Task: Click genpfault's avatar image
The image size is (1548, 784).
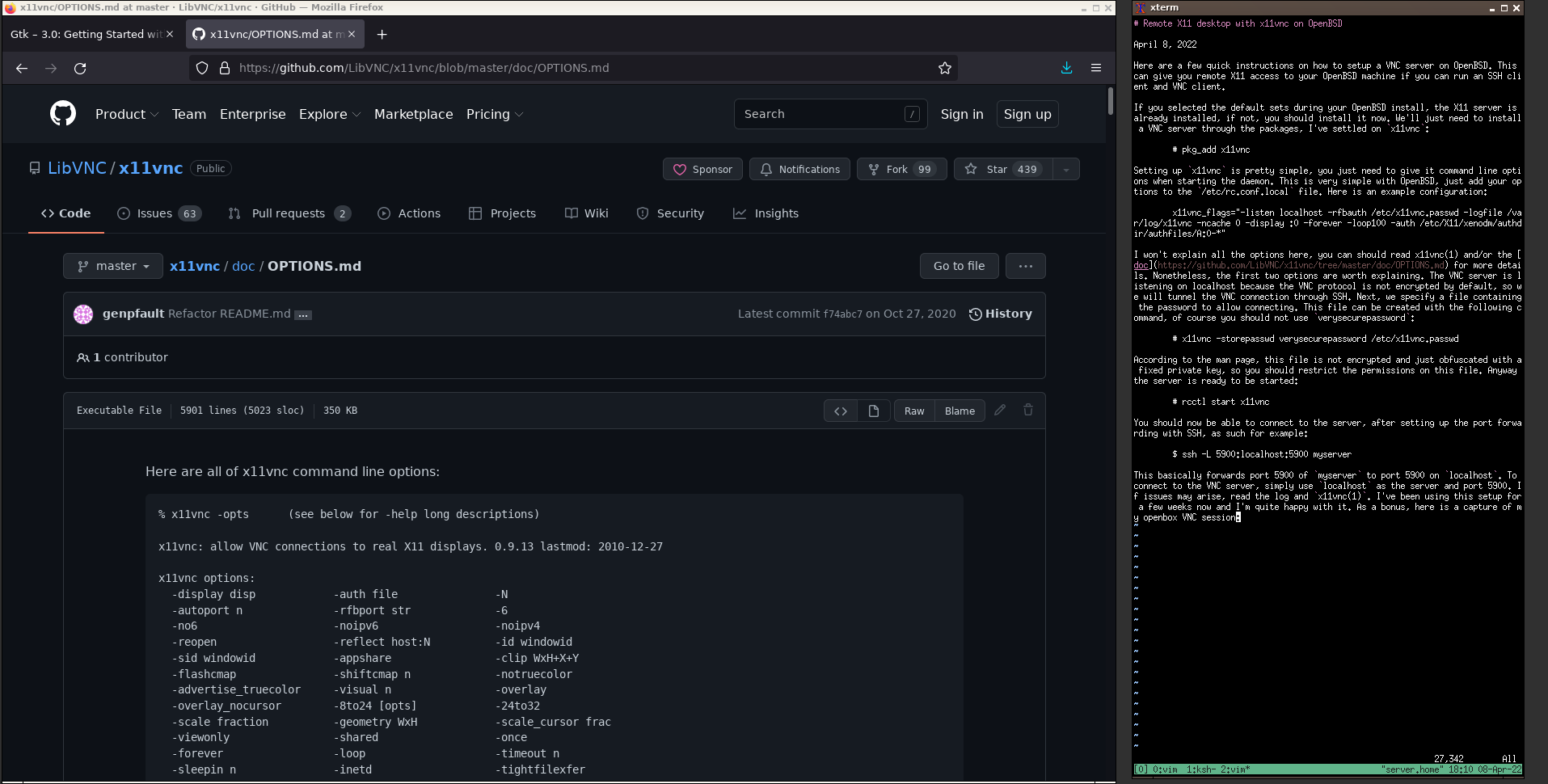Action: tap(83, 314)
